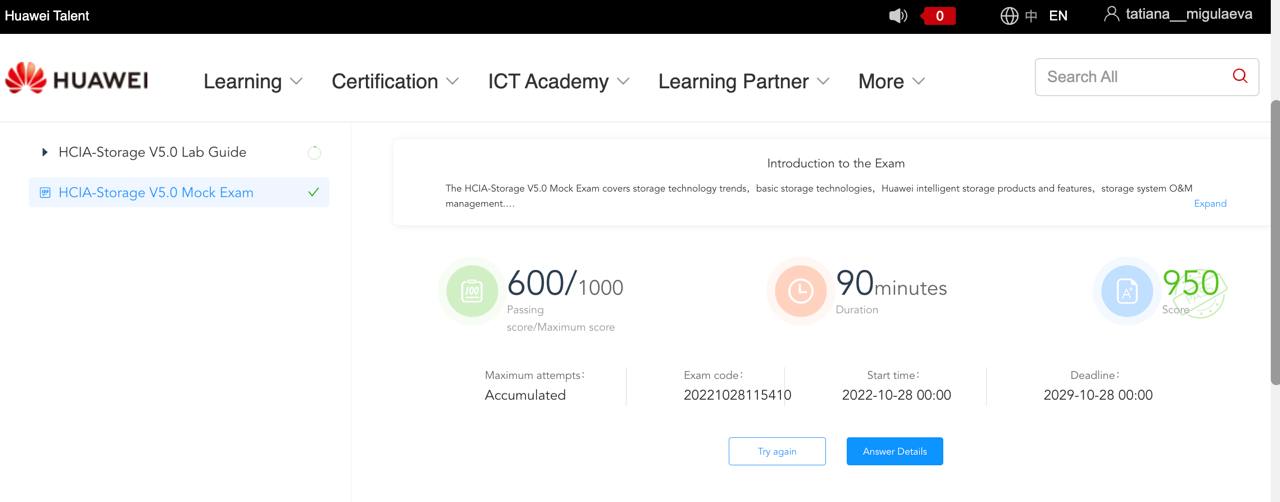
Task: Click the Lab Guide progress circle
Action: click(314, 153)
